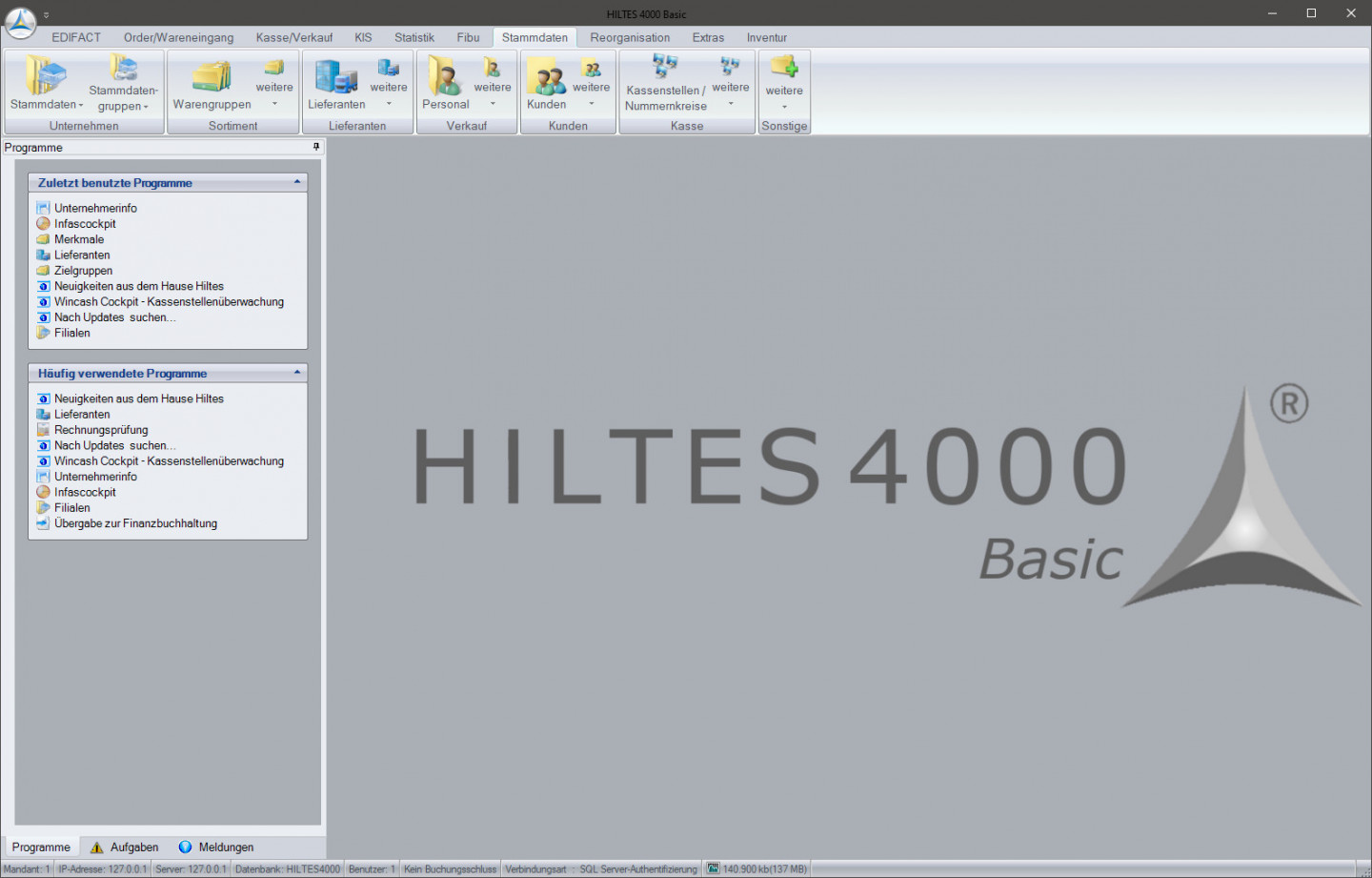Click IP-Adresse: 127.0.0.1 status entry

[103, 868]
